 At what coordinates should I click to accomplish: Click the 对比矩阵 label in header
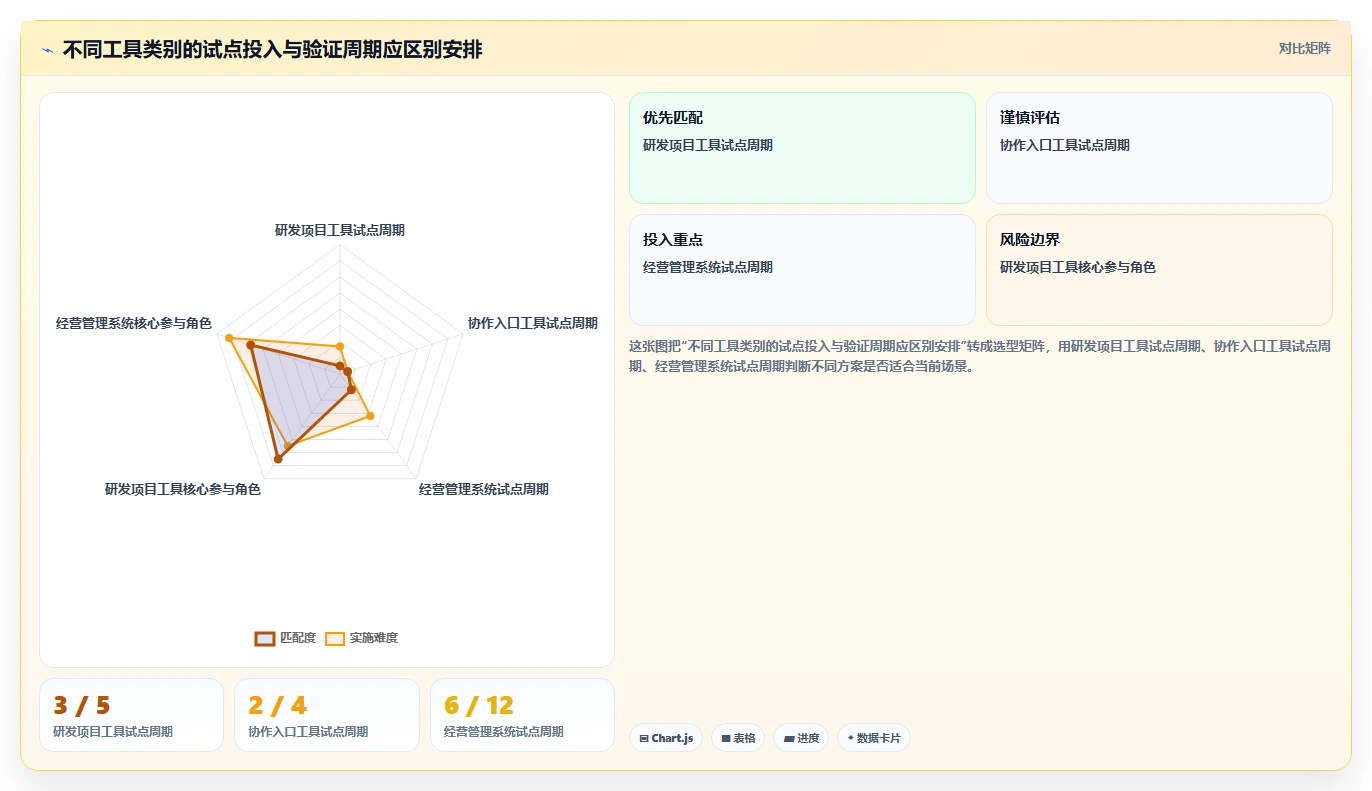click(x=1304, y=48)
